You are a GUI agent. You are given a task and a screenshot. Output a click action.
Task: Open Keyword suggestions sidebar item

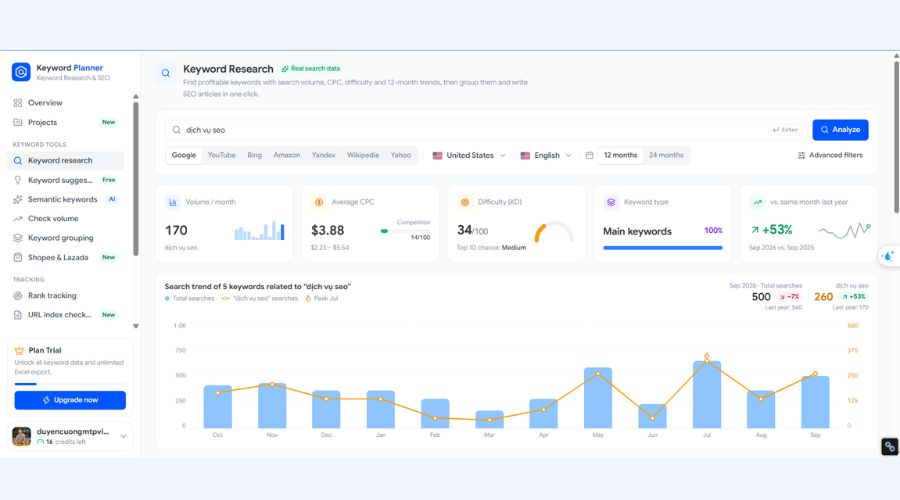(x=66, y=180)
